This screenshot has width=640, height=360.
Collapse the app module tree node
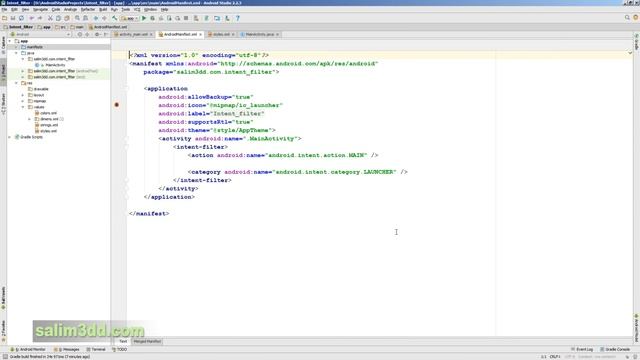(x=10, y=41)
